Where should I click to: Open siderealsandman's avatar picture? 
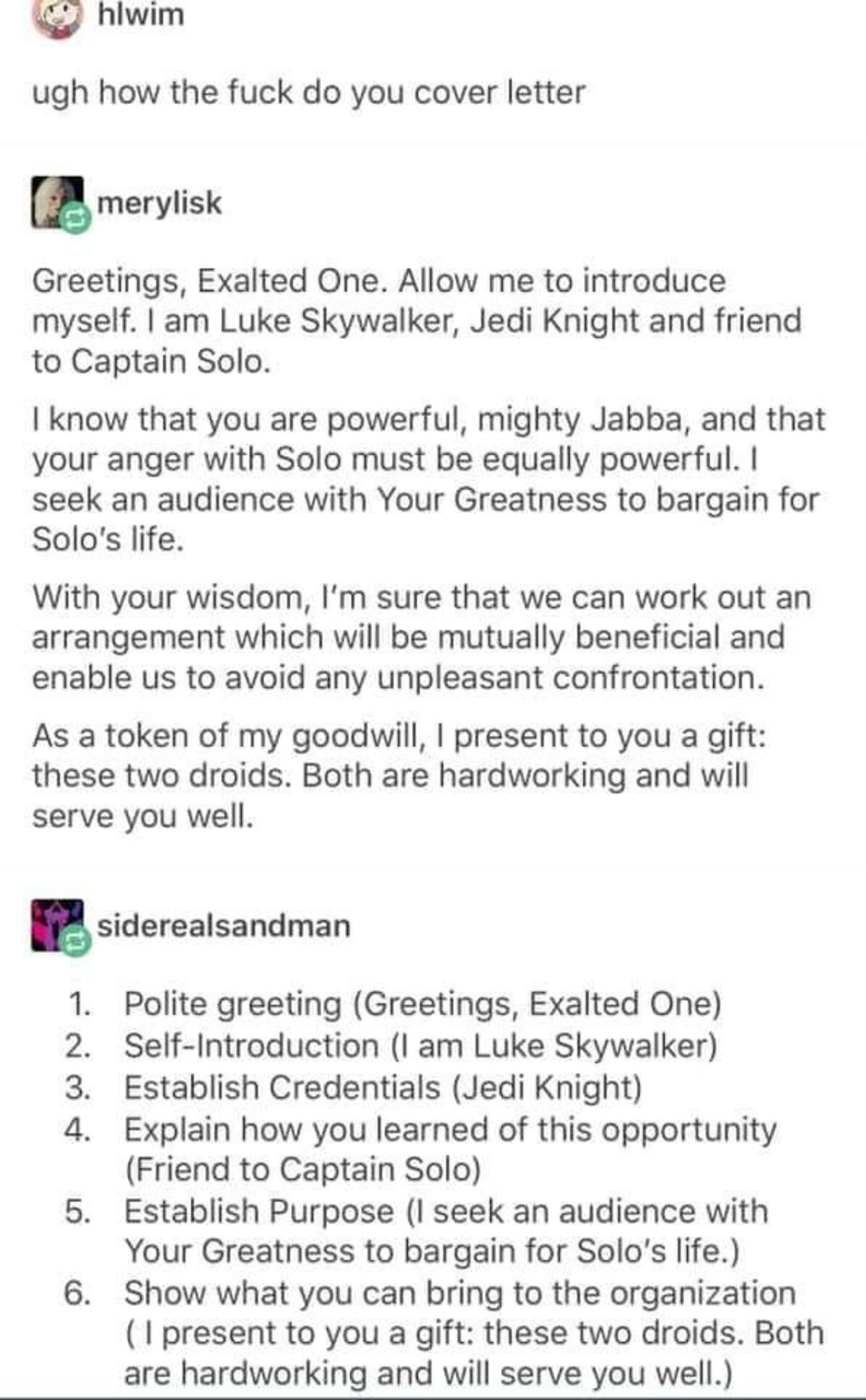coord(56,925)
